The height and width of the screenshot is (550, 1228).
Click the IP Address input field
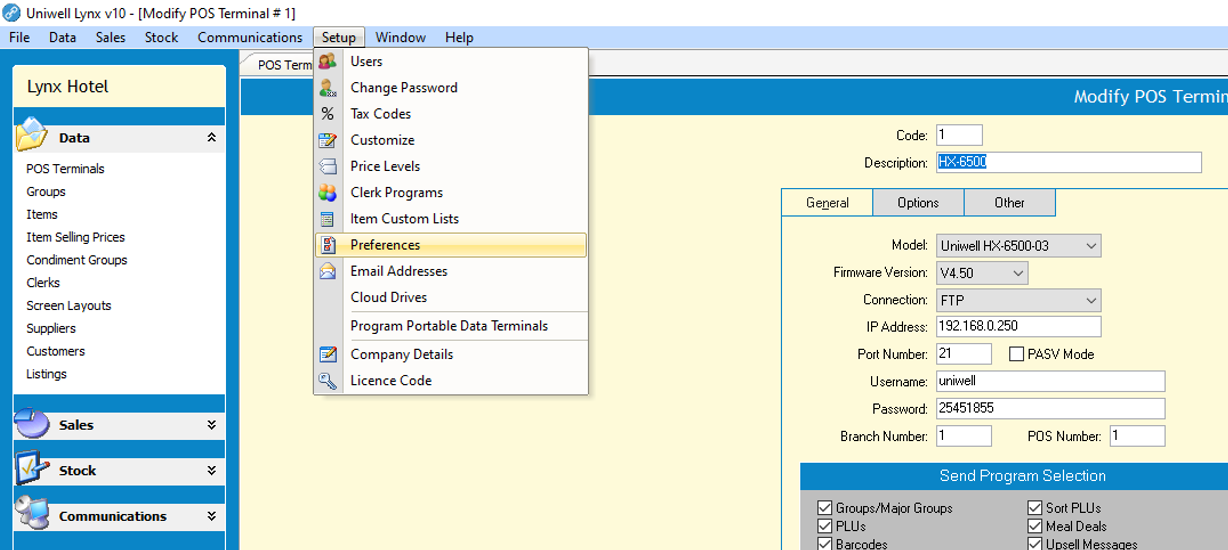(x=1018, y=327)
